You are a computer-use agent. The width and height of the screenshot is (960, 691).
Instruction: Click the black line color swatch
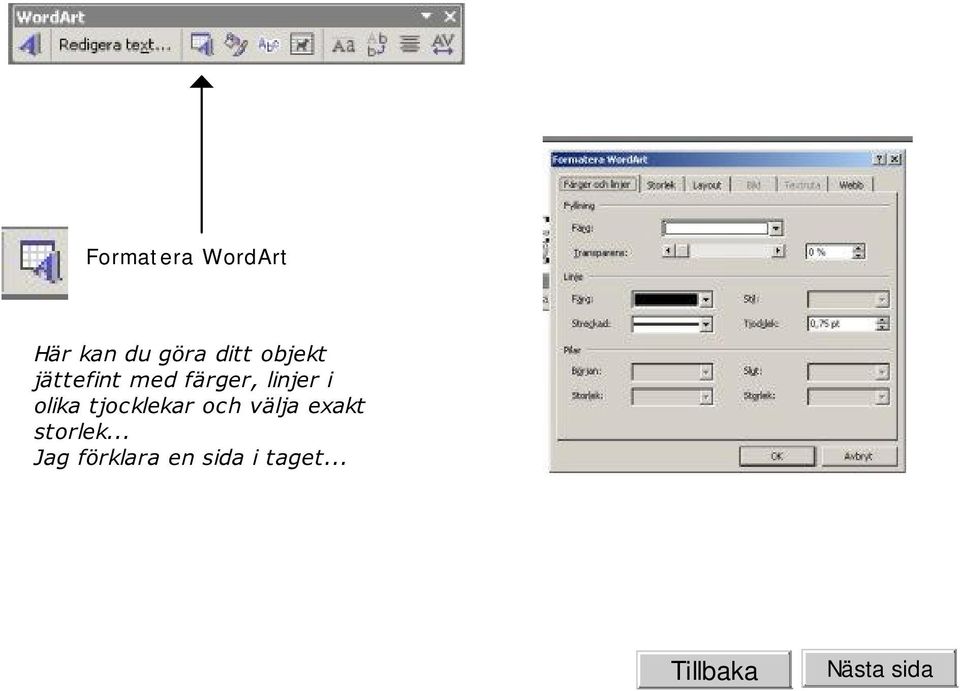click(666, 299)
